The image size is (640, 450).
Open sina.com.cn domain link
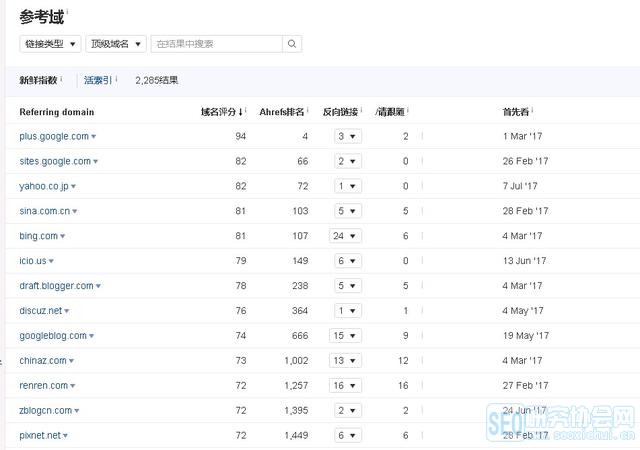[x=44, y=211]
